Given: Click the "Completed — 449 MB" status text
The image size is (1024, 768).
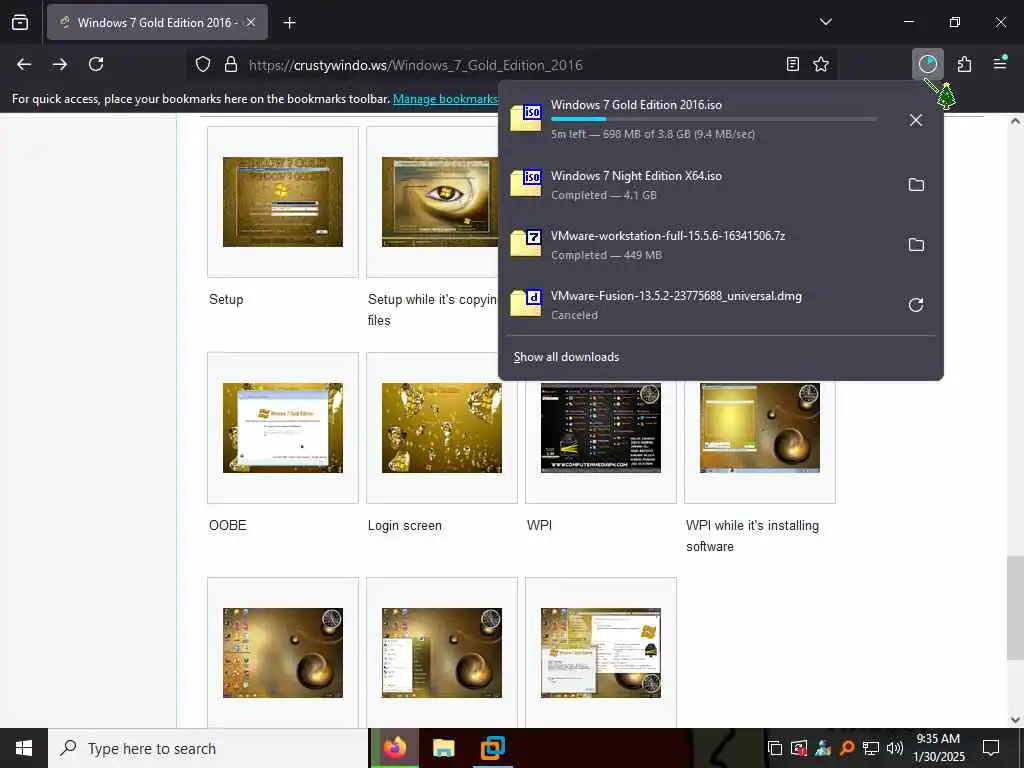Looking at the screenshot, I should click(606, 255).
